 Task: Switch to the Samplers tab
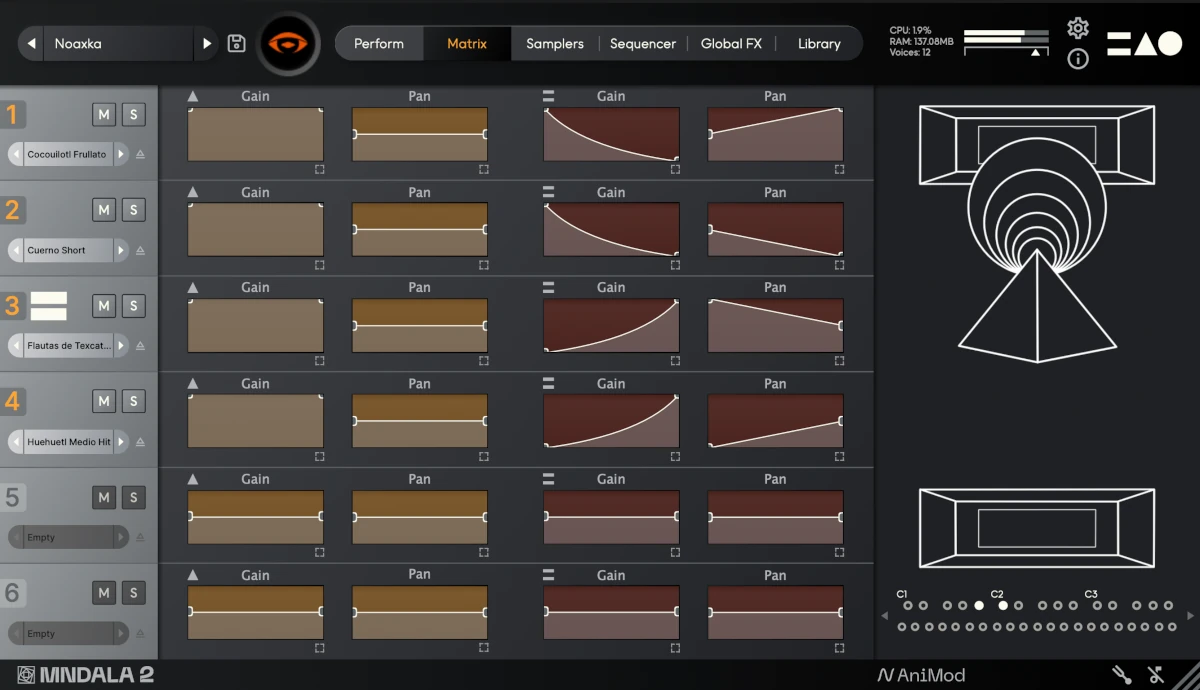point(555,43)
